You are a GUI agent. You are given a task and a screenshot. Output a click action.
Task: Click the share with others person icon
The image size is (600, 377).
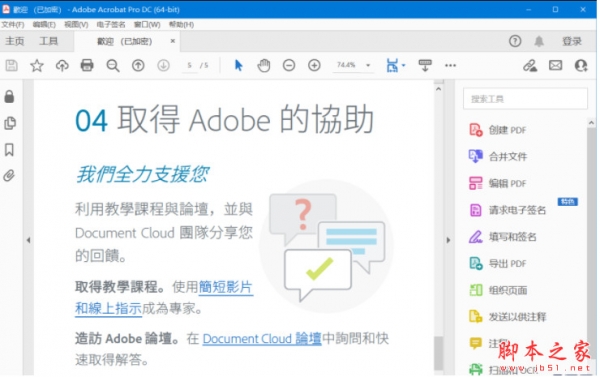click(x=581, y=65)
